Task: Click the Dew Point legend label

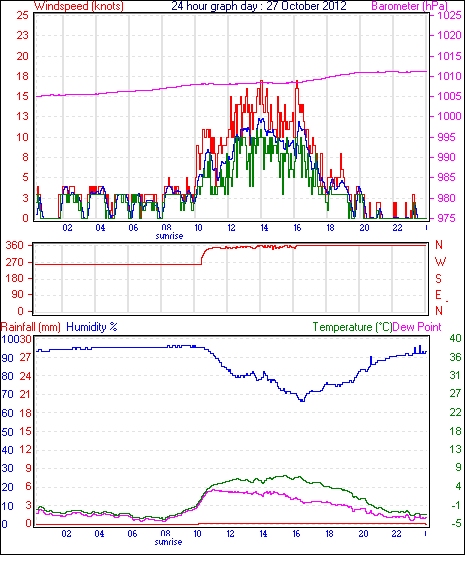Action: coord(417,327)
